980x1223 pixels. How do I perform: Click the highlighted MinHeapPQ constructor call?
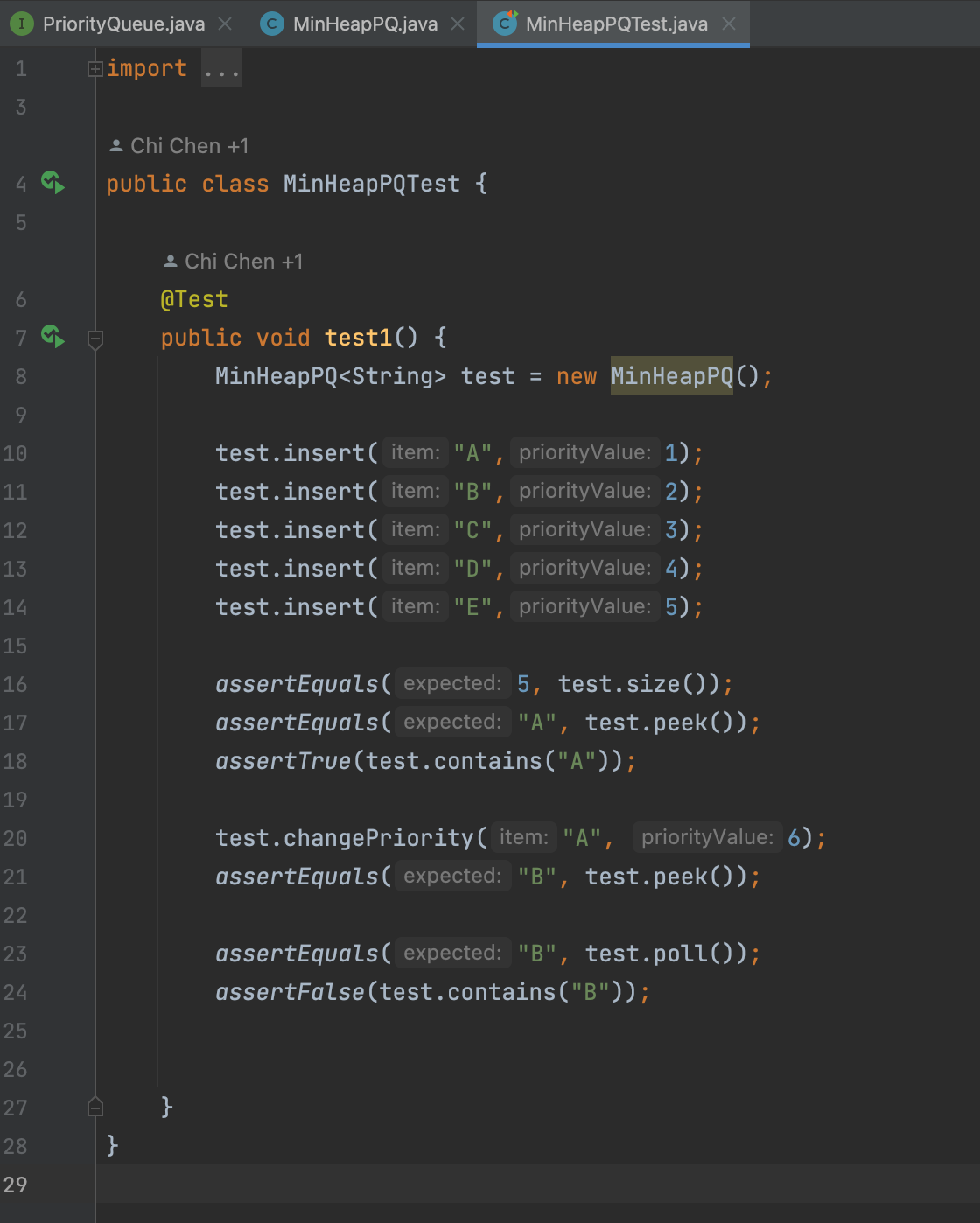coord(671,376)
